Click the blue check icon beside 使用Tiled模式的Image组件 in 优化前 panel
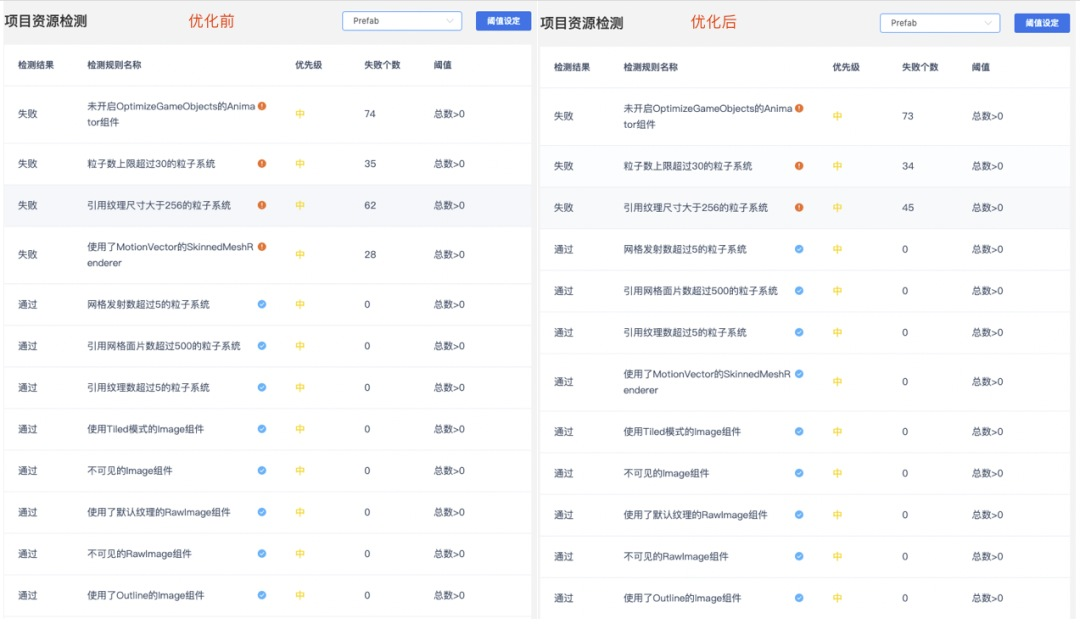The width and height of the screenshot is (1080, 624). (x=262, y=429)
